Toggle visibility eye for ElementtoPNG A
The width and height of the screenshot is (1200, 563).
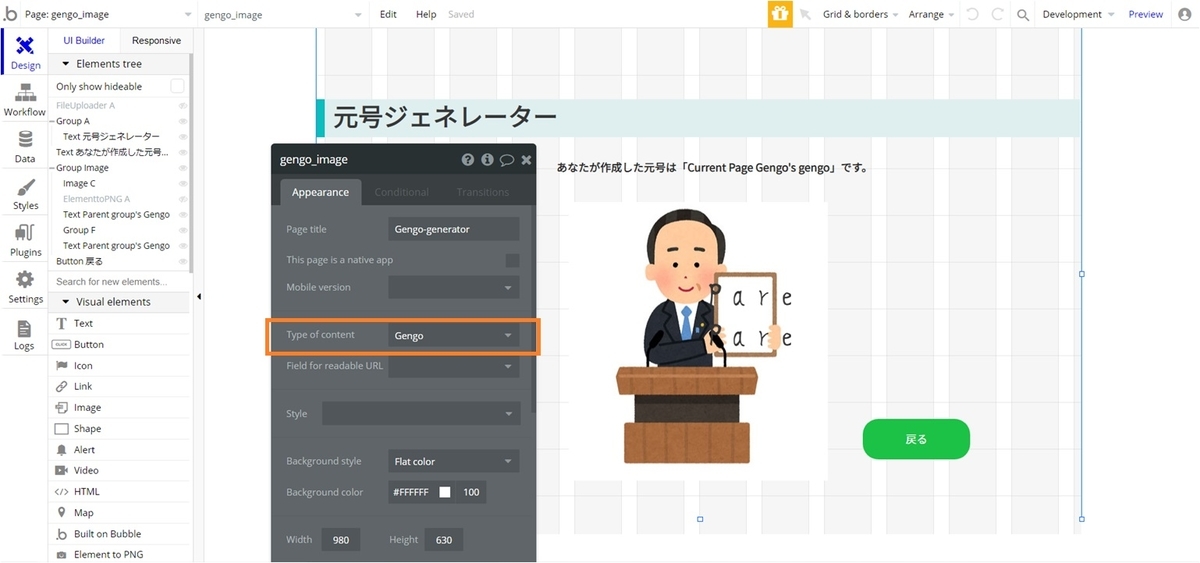pyautogui.click(x=183, y=199)
